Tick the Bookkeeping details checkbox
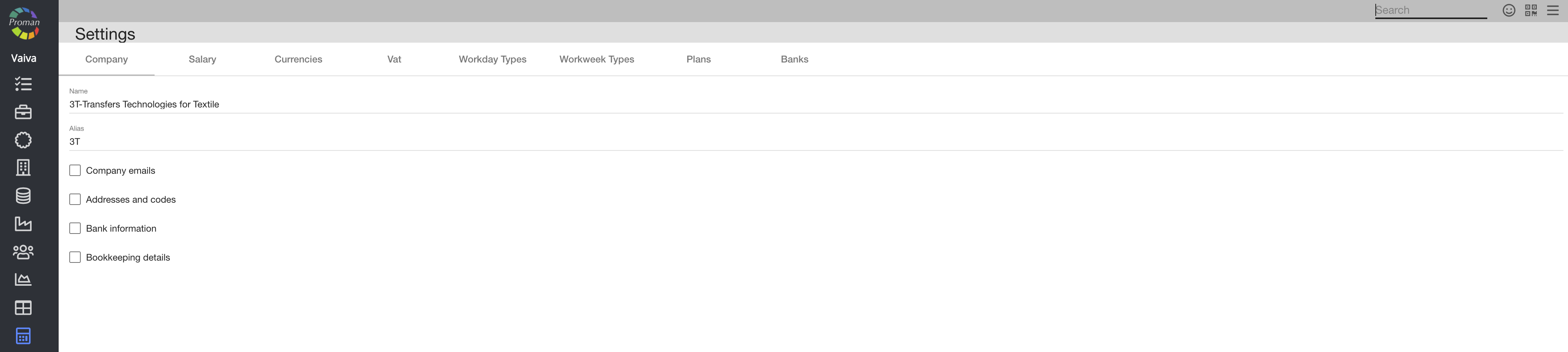The image size is (1568, 352). click(75, 257)
